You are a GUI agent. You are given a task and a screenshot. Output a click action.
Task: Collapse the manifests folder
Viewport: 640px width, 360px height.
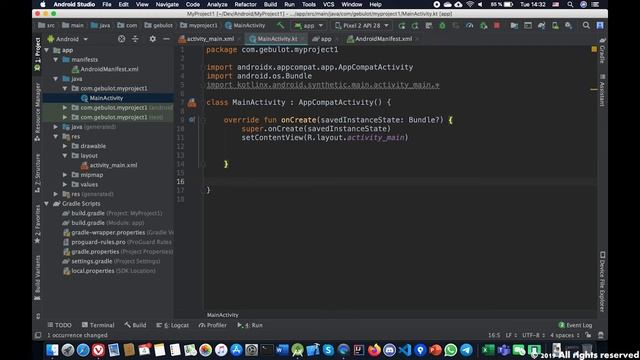click(x=56, y=60)
